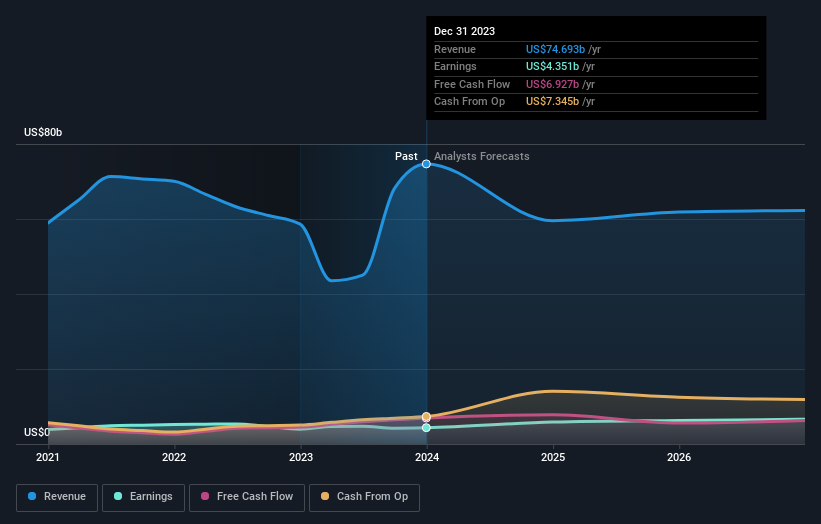
Task: Click the 2021 x-axis label
Action: (48, 458)
